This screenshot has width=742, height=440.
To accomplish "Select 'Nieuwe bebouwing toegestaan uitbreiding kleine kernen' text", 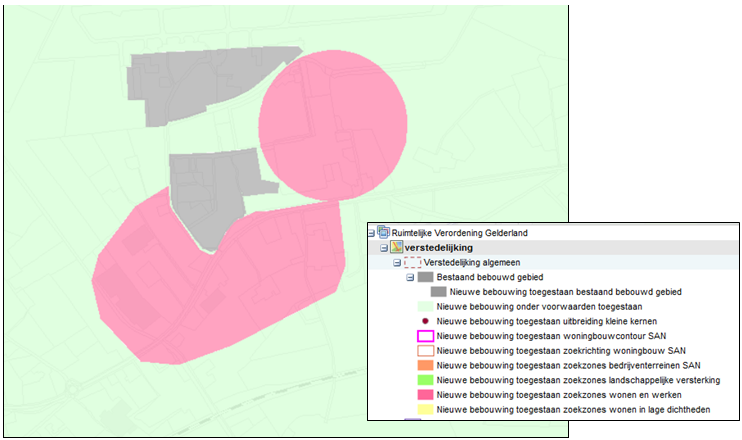I will [x=547, y=321].
